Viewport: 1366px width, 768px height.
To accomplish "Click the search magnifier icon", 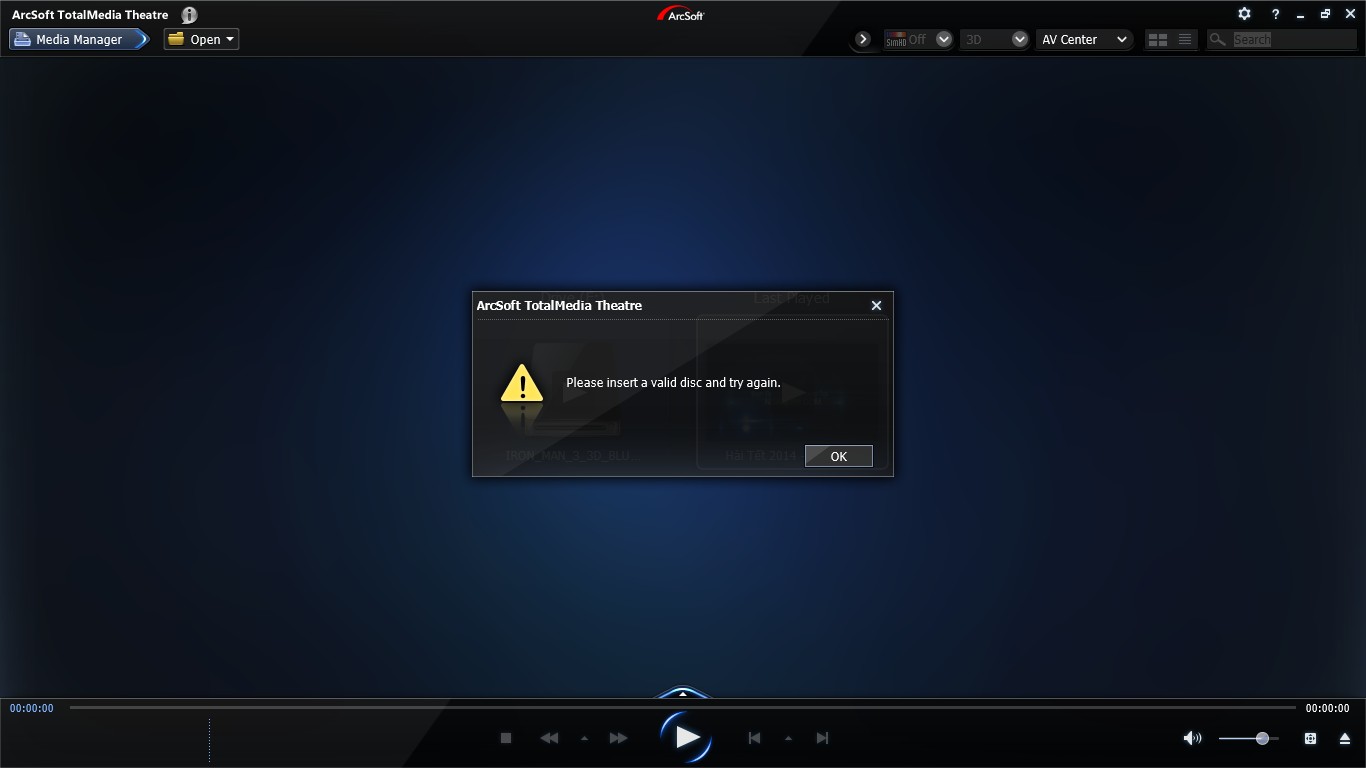I will point(1217,39).
